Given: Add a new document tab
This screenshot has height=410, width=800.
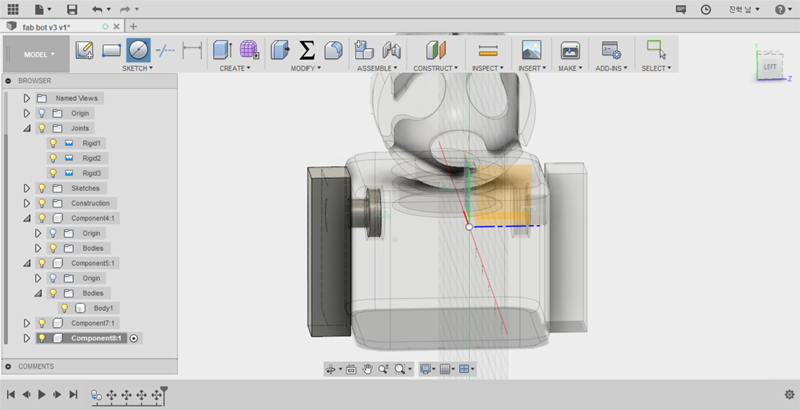Looking at the screenshot, I should (133, 27).
